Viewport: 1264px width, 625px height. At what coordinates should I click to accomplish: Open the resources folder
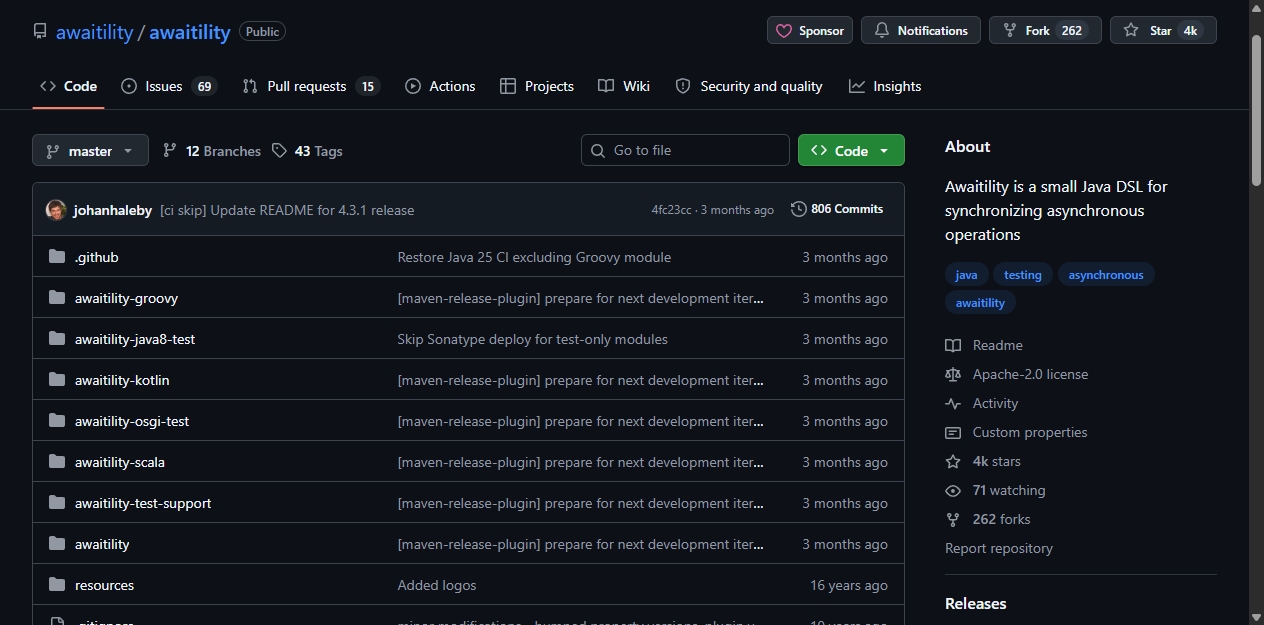(104, 585)
